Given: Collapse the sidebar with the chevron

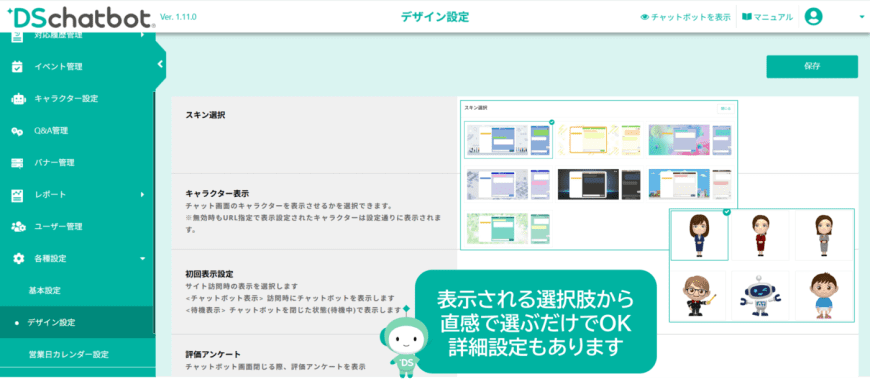Looking at the screenshot, I should [160, 64].
